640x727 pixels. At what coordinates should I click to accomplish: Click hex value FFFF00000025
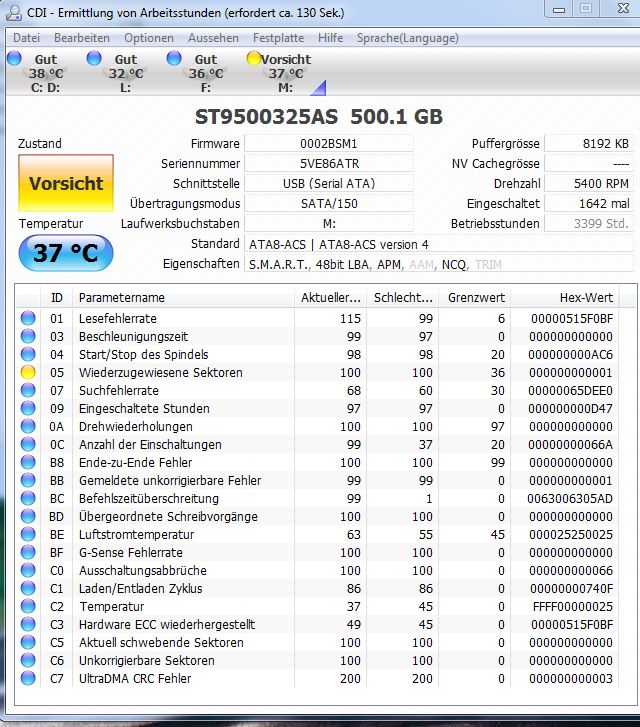pos(573,606)
